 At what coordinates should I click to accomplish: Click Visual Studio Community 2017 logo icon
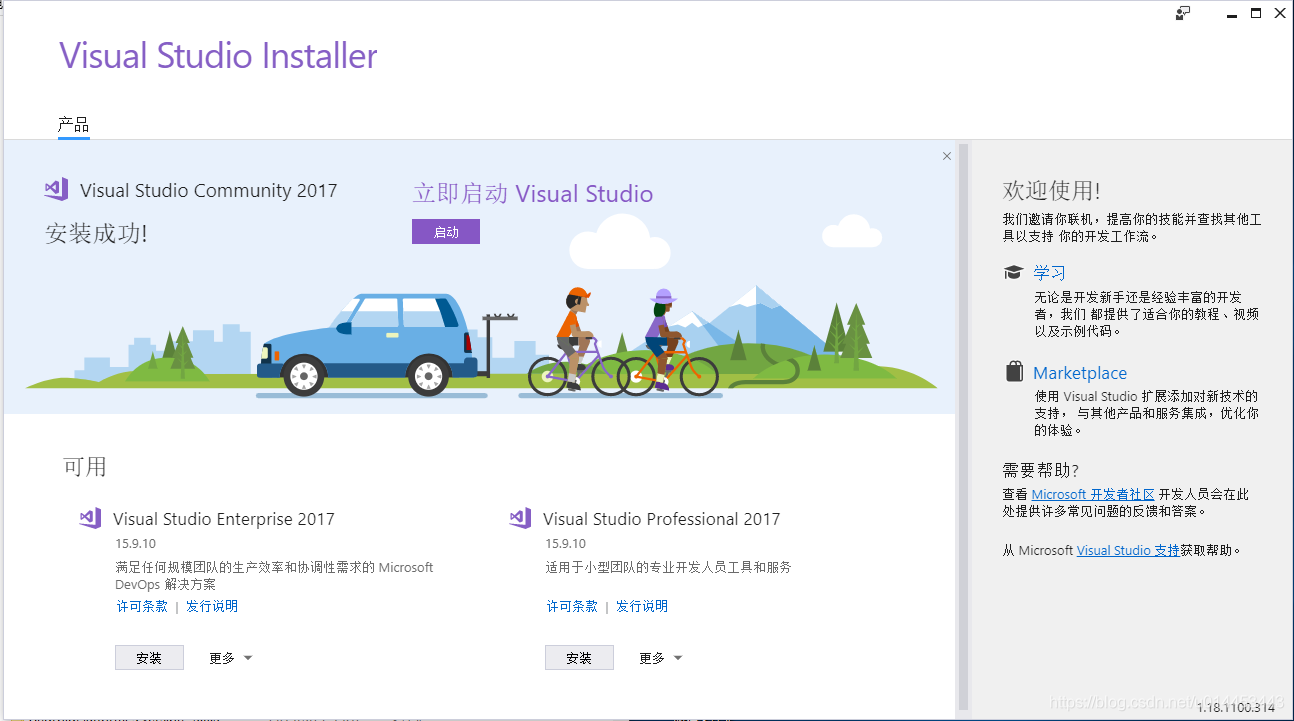pos(56,189)
